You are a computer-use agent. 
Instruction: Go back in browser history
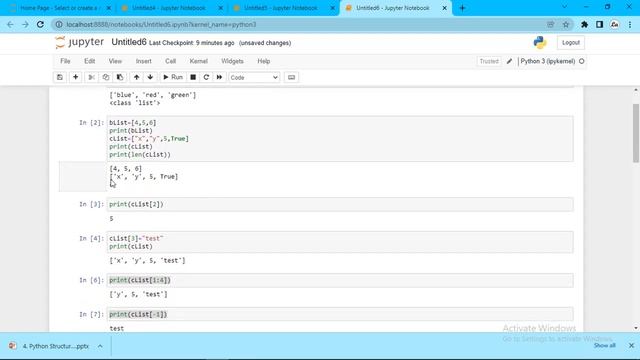pos(11,24)
